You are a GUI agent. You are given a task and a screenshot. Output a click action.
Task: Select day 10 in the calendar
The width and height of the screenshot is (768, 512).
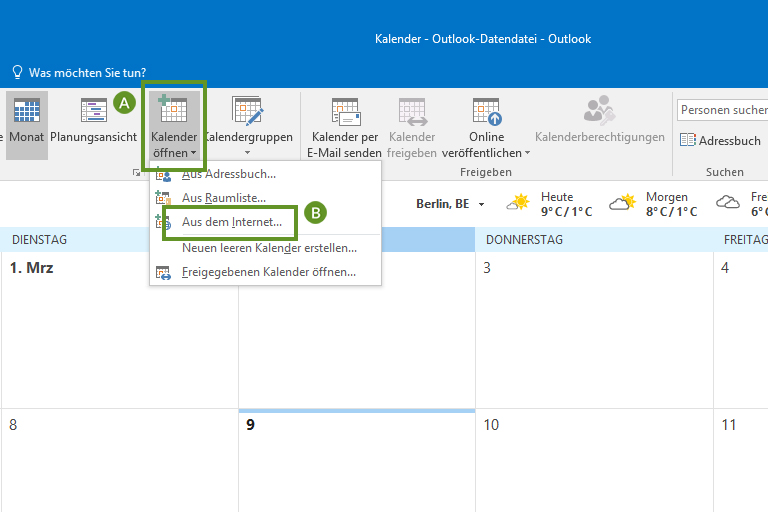click(x=594, y=461)
